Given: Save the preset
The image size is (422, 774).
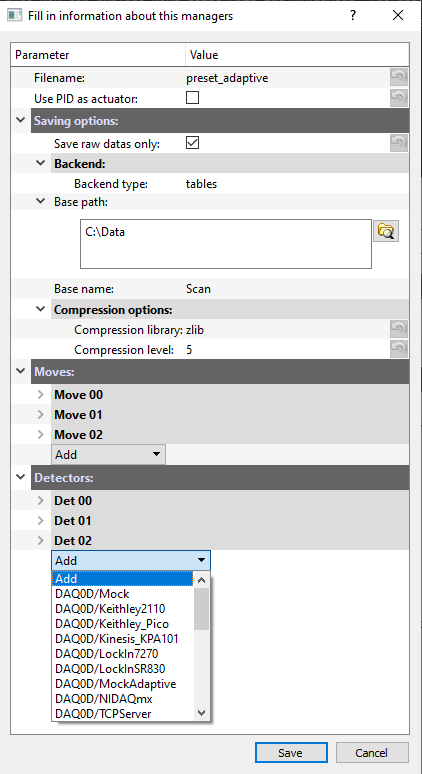Looking at the screenshot, I should 291,753.
